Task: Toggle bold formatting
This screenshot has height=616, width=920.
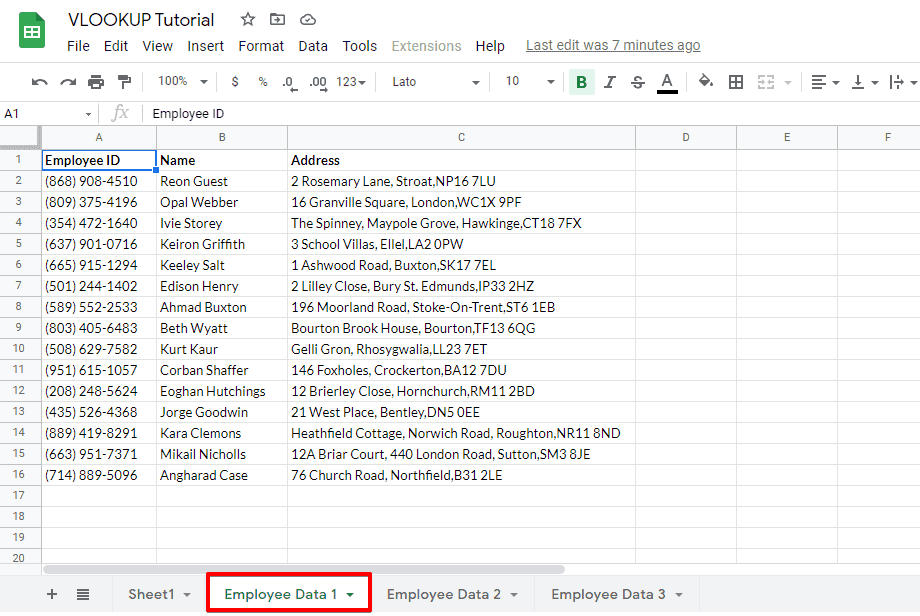Action: [x=581, y=81]
